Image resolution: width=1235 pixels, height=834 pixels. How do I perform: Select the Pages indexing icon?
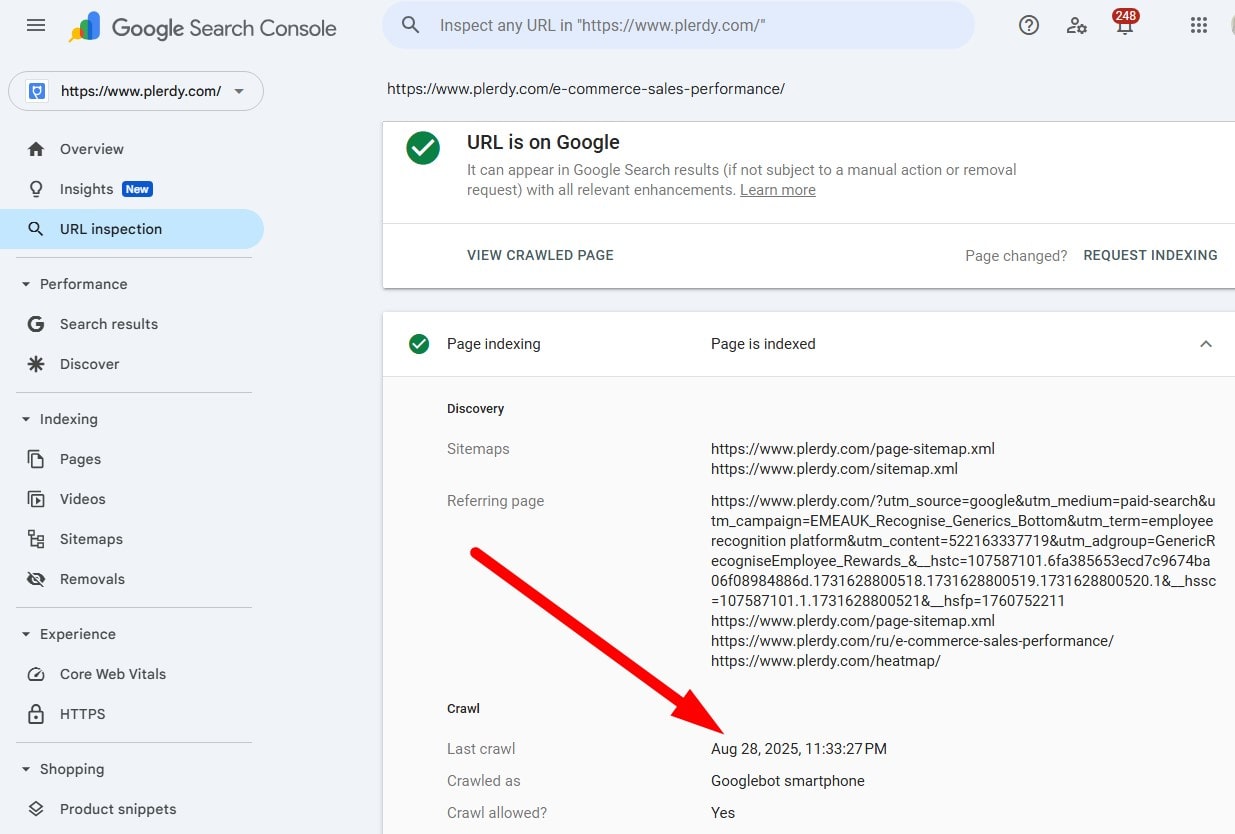35,458
